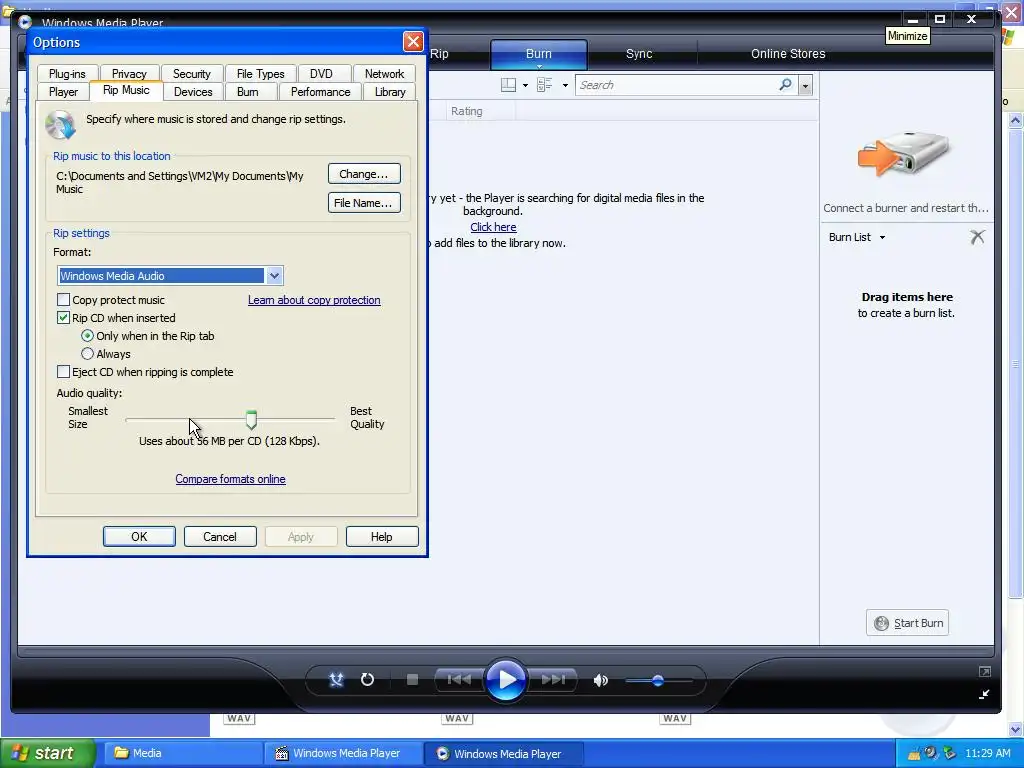Click the burner drive icon in Burn pane
1024x768 pixels.
[x=904, y=154]
